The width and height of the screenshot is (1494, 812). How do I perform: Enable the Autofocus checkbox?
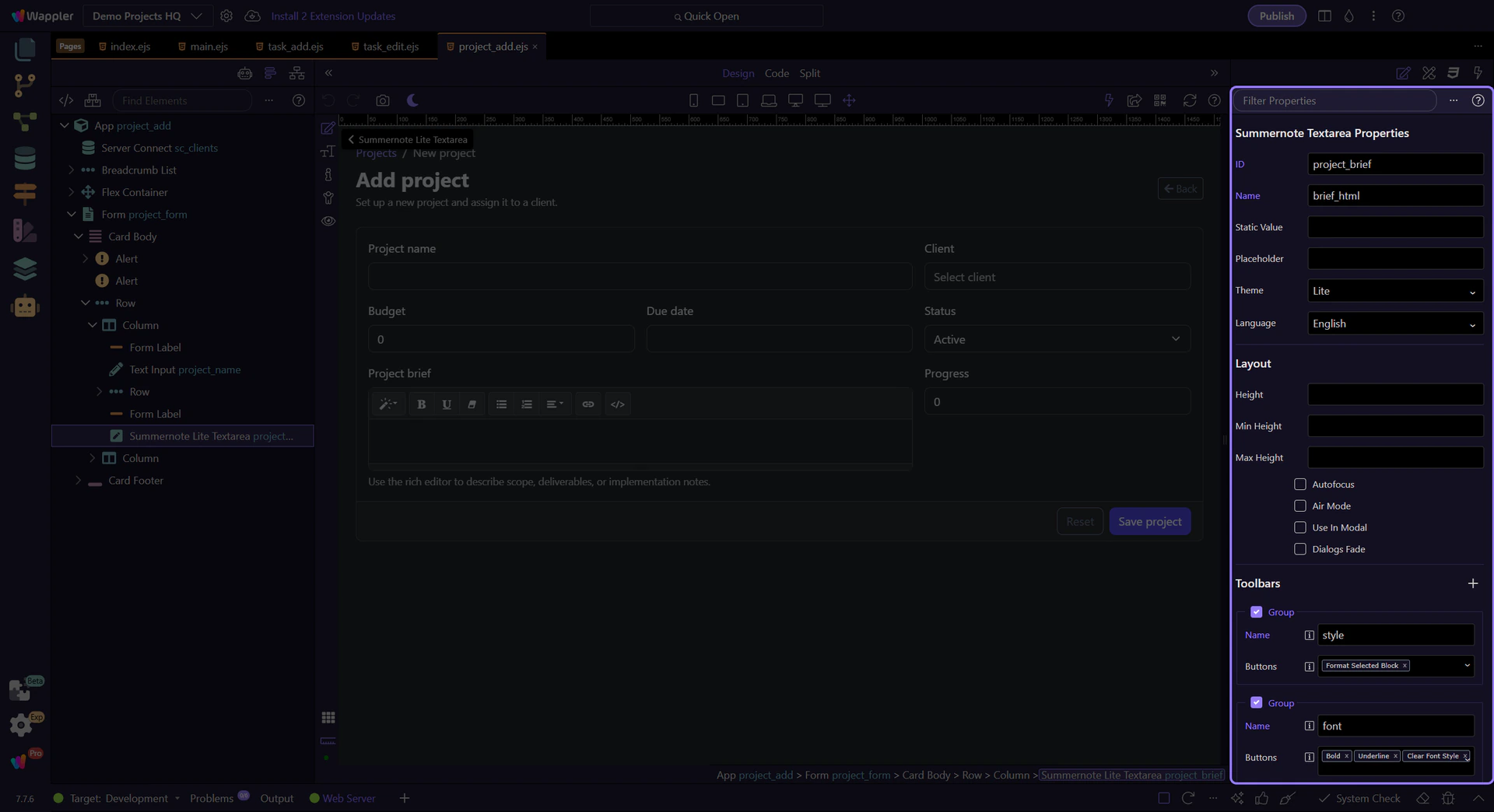pos(1299,485)
